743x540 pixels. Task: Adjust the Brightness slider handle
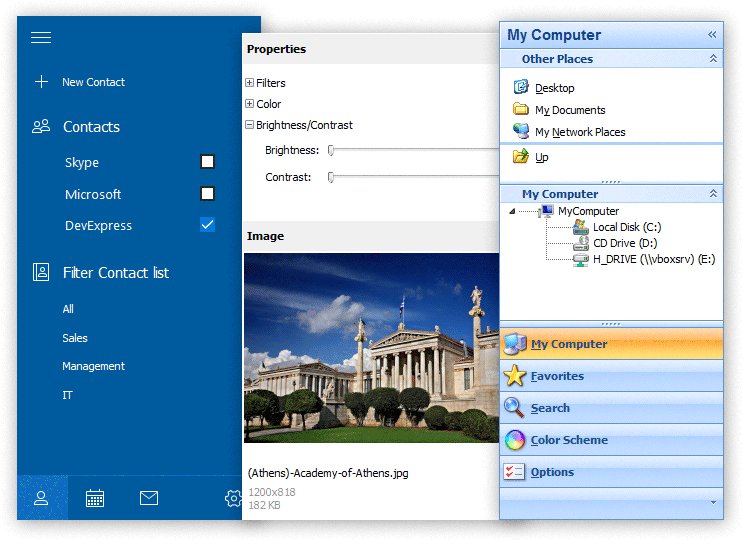point(331,151)
